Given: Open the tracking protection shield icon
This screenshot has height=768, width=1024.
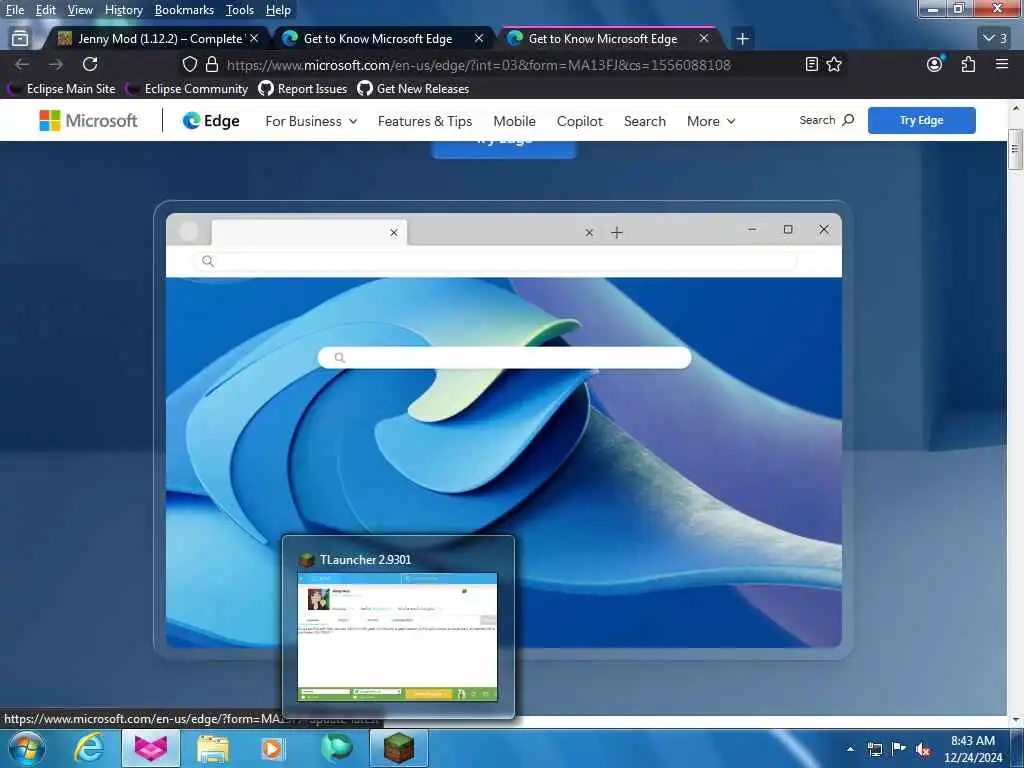Looking at the screenshot, I should point(189,64).
